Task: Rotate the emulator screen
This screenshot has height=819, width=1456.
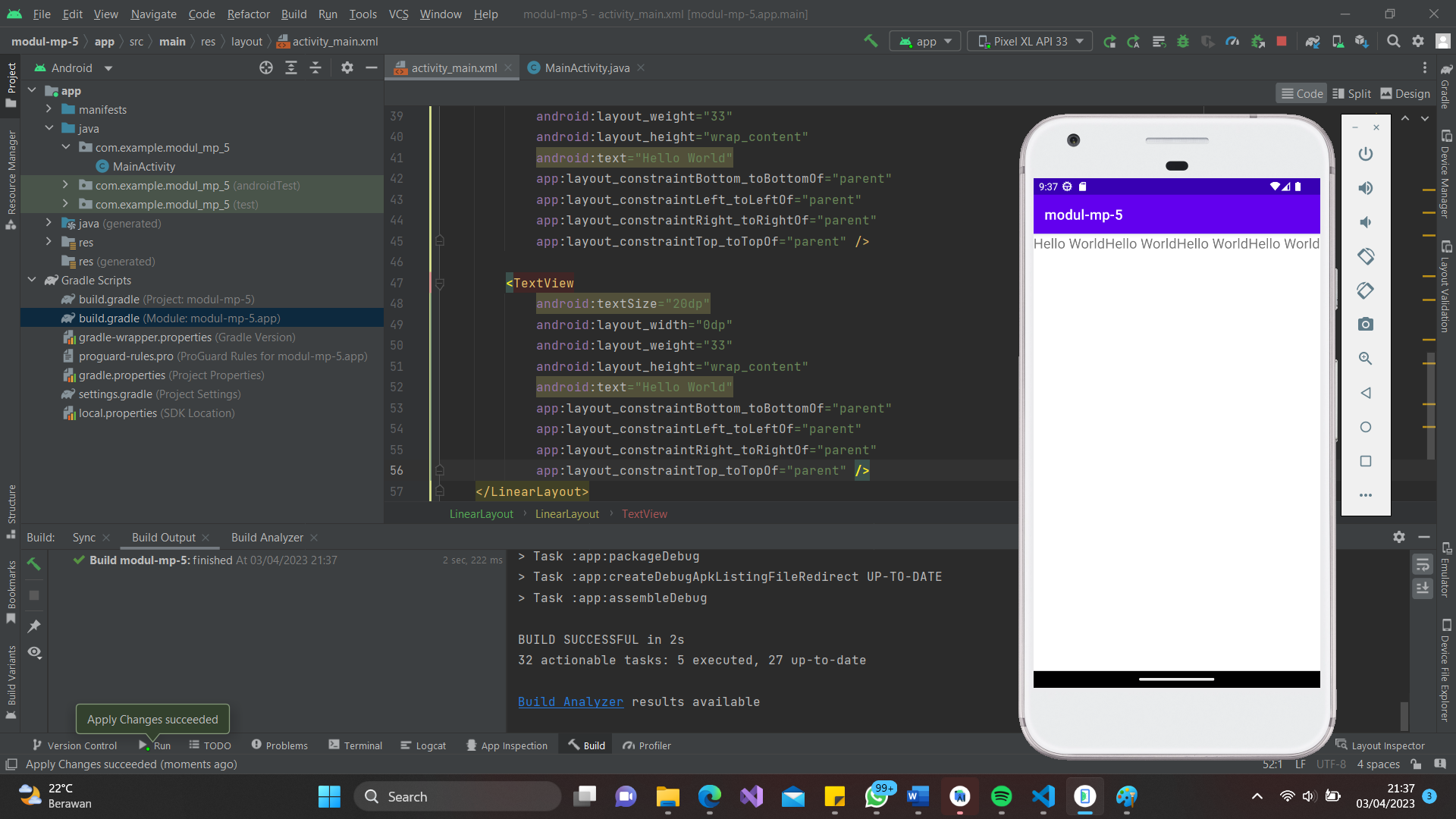Action: point(1366,256)
